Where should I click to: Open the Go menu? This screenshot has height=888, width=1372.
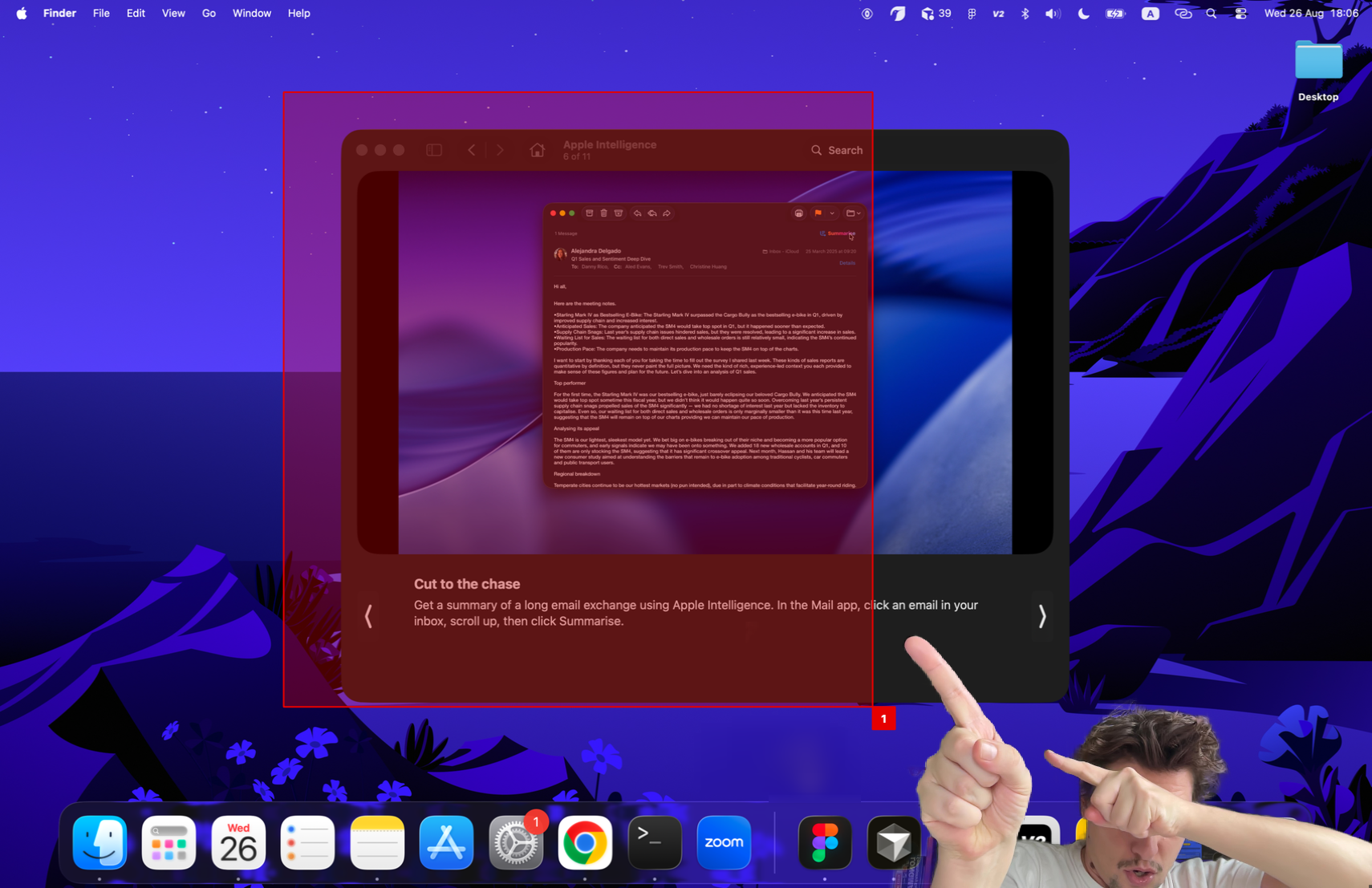[x=209, y=13]
